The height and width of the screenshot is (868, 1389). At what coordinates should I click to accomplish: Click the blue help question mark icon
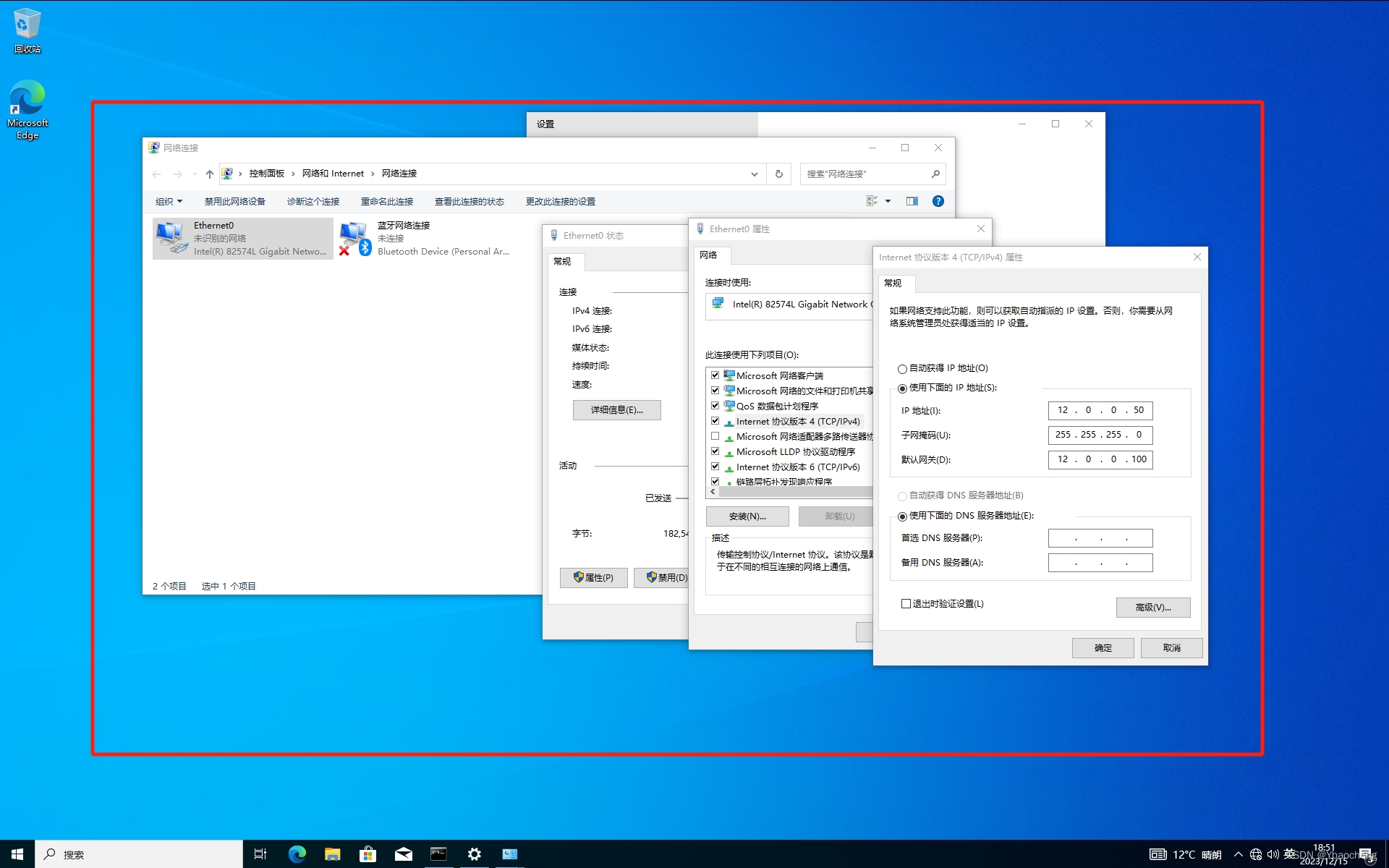938,201
